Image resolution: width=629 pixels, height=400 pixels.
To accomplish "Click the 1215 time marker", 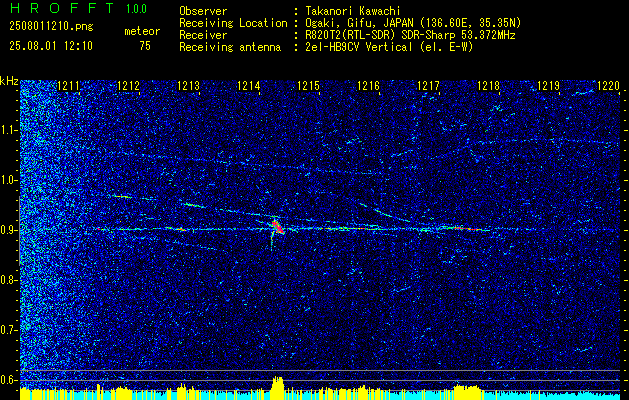I will click(308, 86).
